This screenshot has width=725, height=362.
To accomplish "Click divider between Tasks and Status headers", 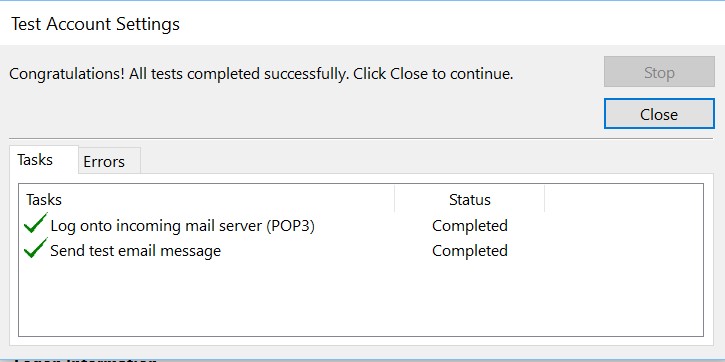I will 394,199.
